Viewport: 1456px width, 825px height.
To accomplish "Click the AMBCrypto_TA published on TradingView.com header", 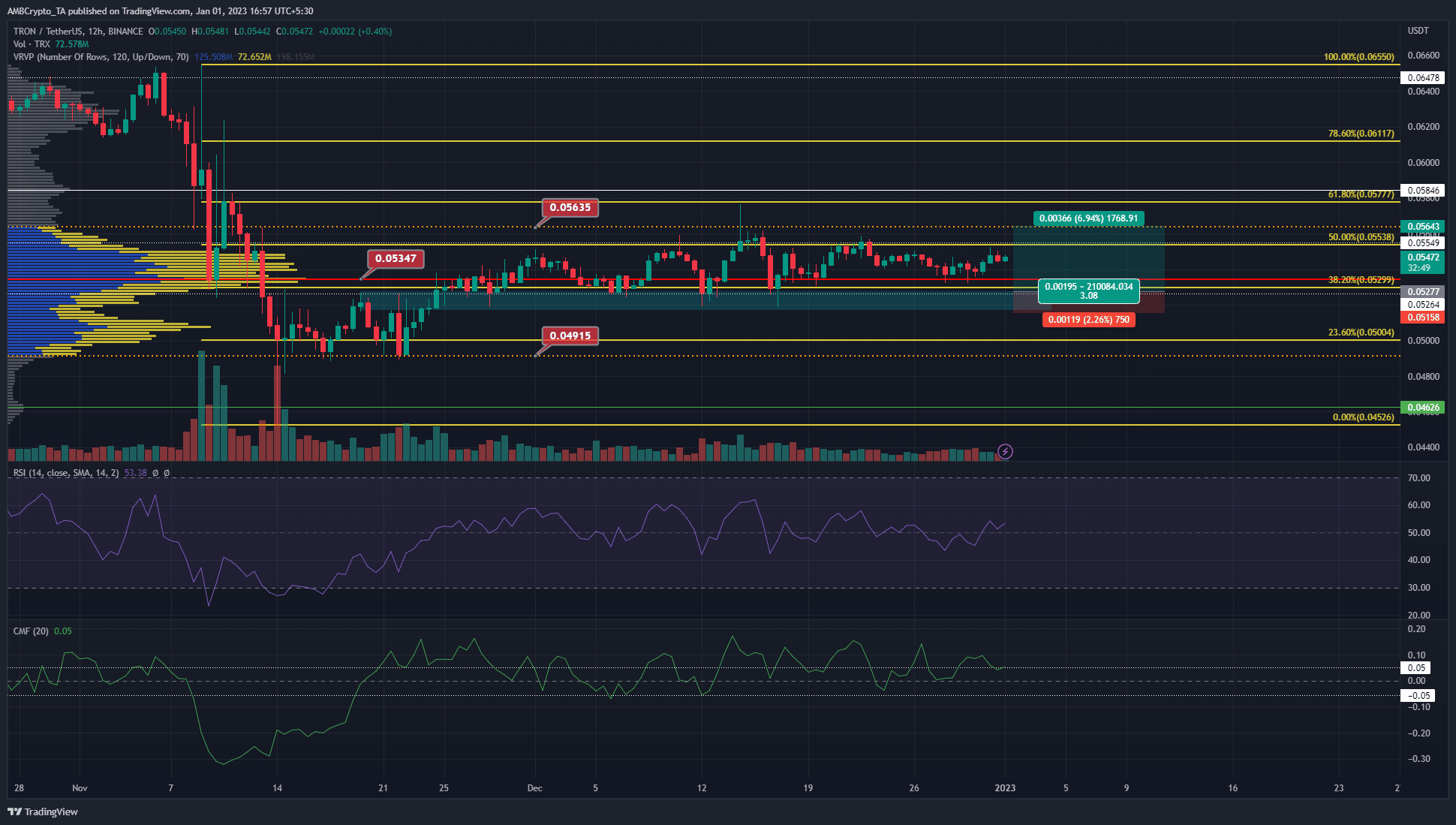I will (161, 11).
